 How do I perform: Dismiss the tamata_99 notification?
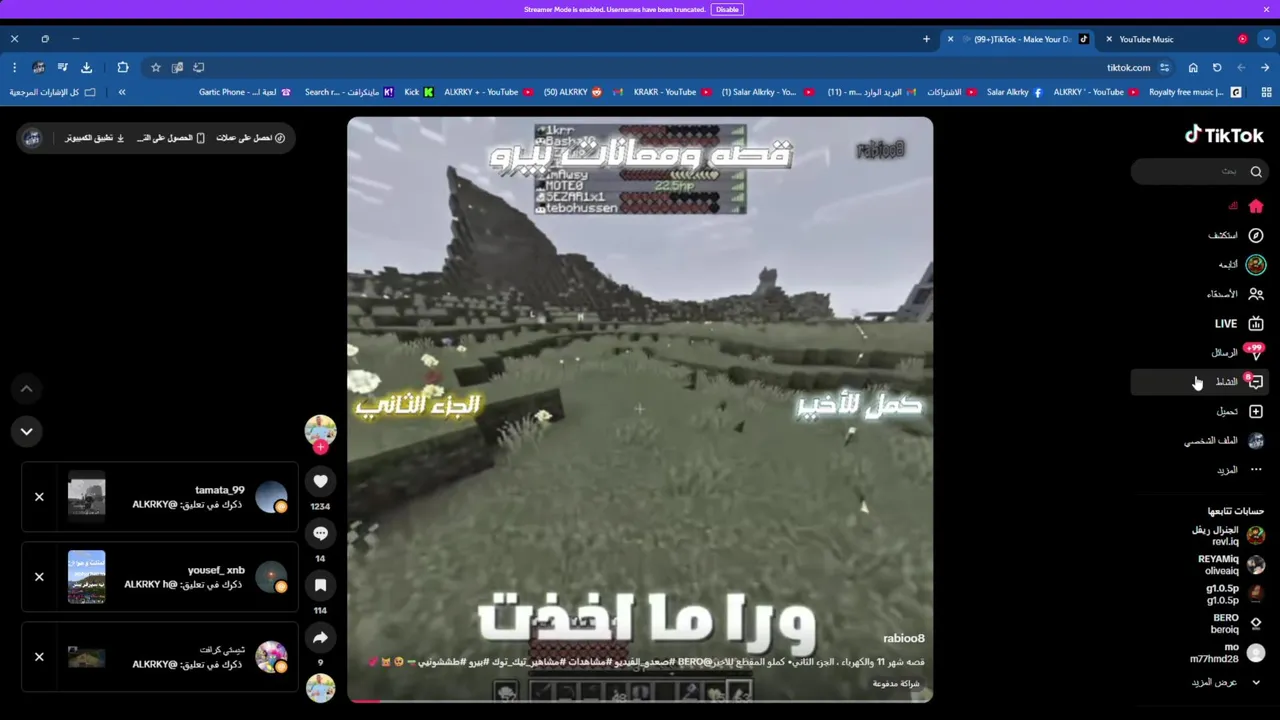39,497
